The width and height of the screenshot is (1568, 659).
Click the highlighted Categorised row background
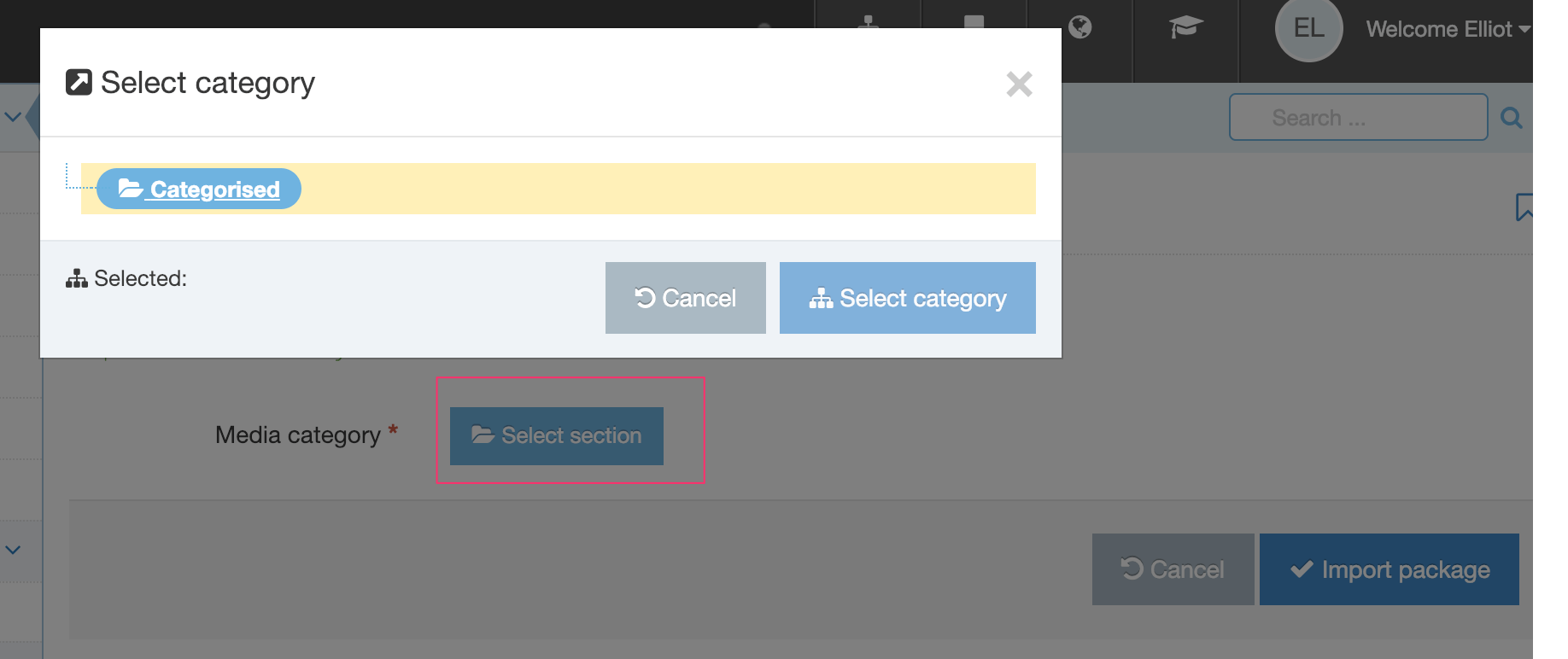click(x=666, y=189)
